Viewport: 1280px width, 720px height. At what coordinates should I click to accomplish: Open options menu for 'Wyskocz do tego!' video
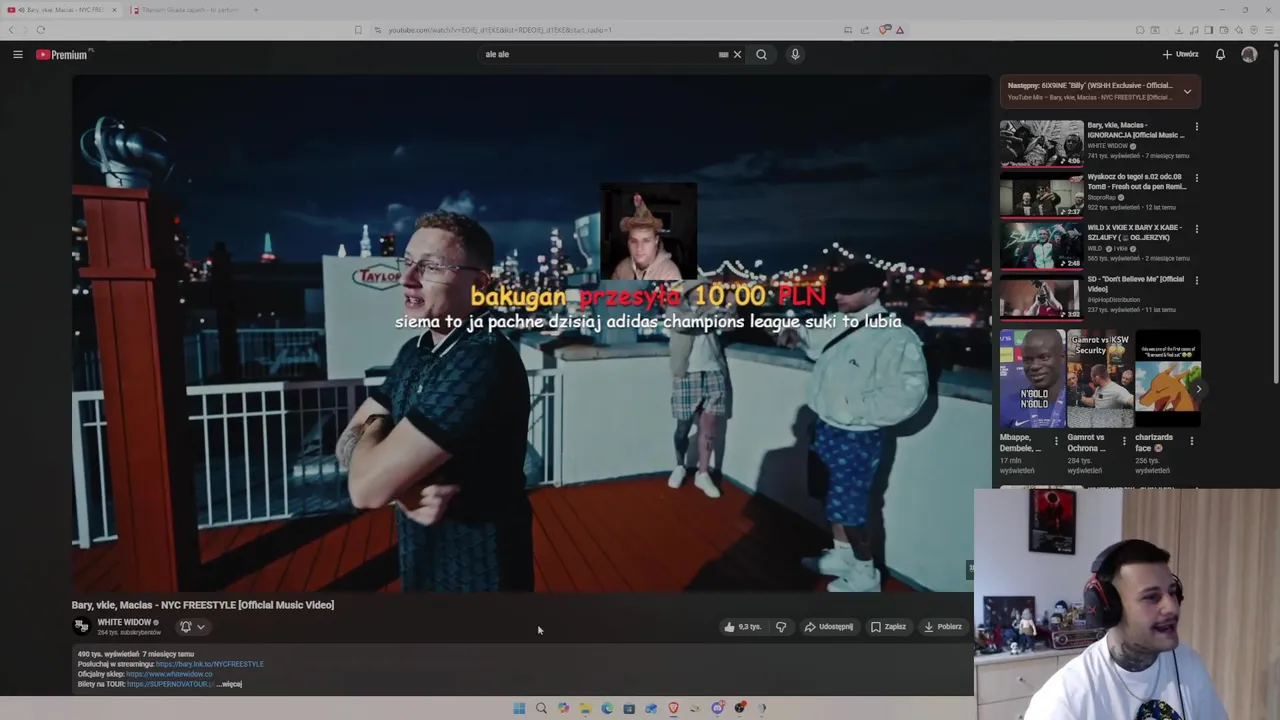point(1196,178)
